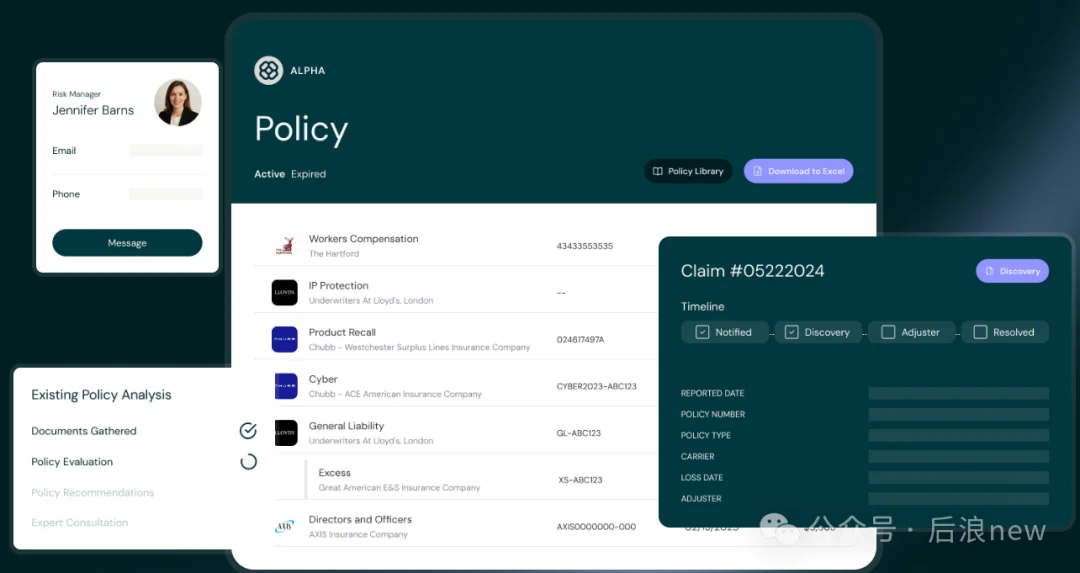
Task: Switch to the Active policies tab
Action: coord(269,174)
